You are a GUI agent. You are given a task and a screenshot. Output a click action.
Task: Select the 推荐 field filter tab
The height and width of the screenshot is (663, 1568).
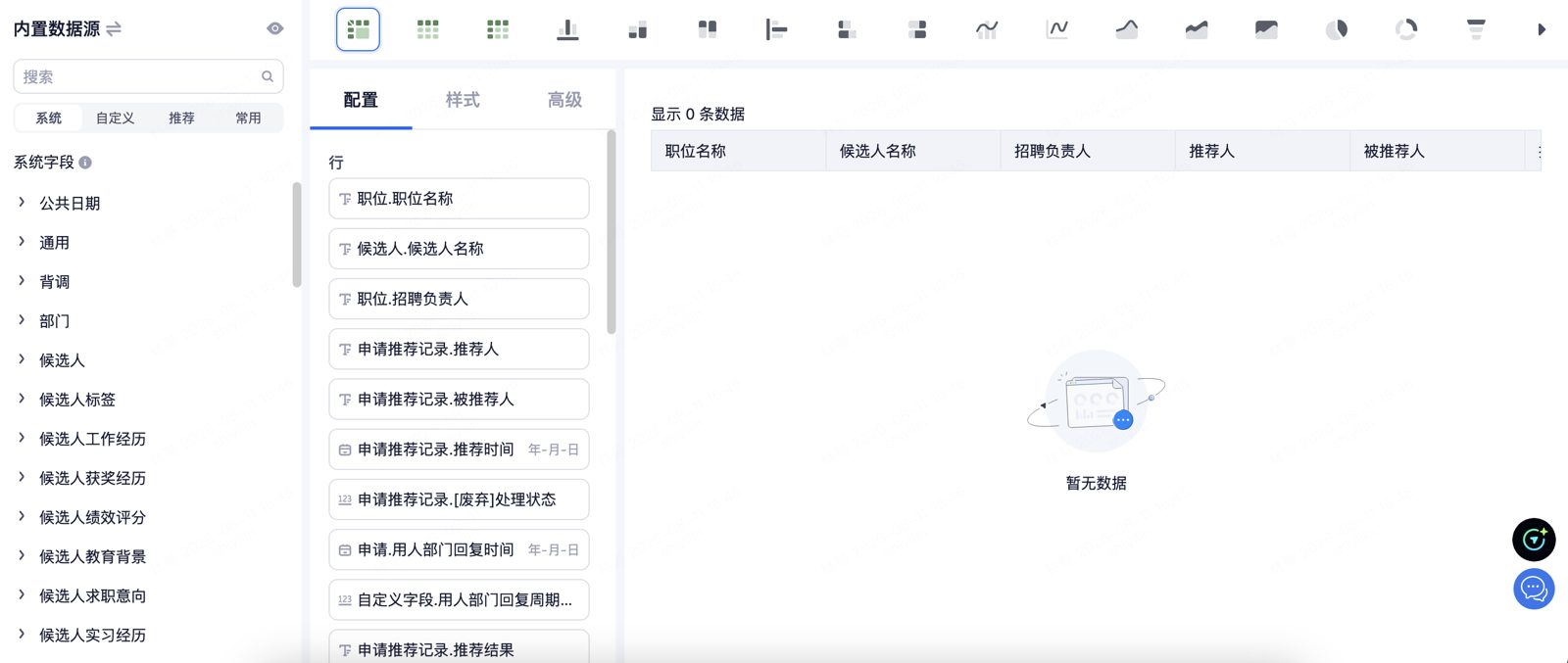coord(181,118)
